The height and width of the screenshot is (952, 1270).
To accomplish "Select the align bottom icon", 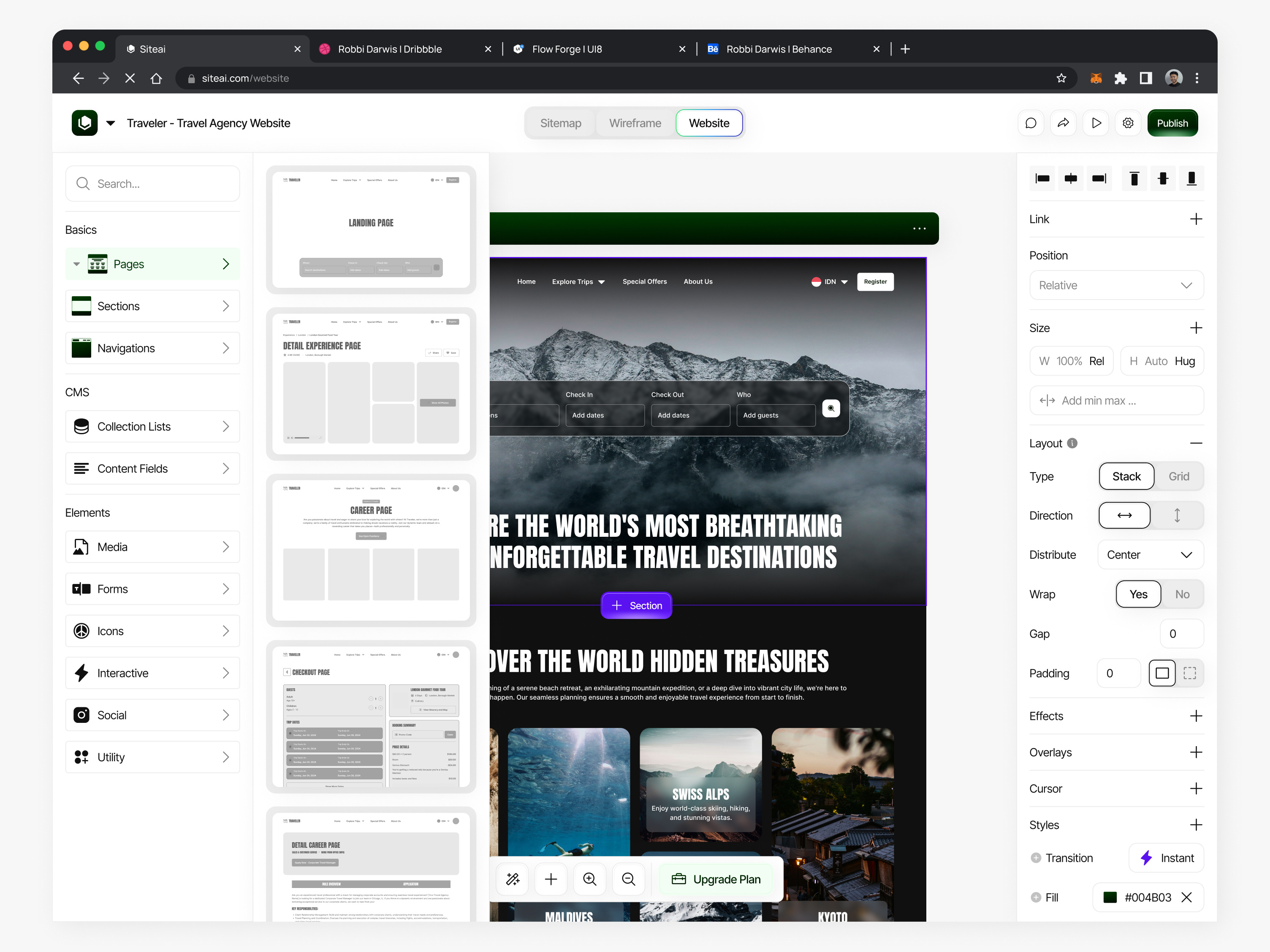I will (1192, 178).
